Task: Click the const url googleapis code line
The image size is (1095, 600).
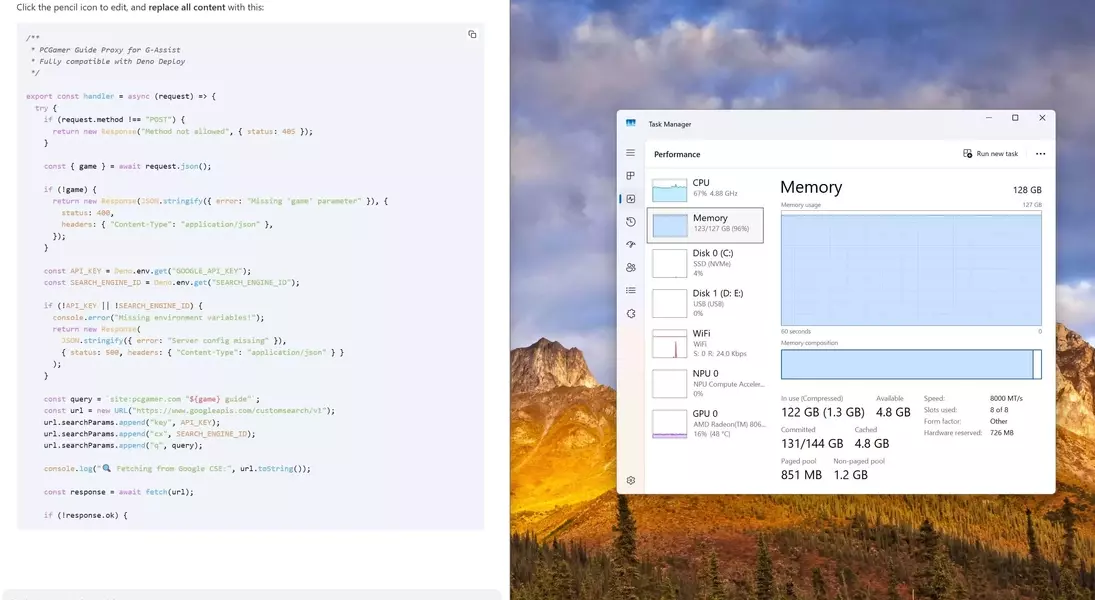Action: (x=189, y=411)
